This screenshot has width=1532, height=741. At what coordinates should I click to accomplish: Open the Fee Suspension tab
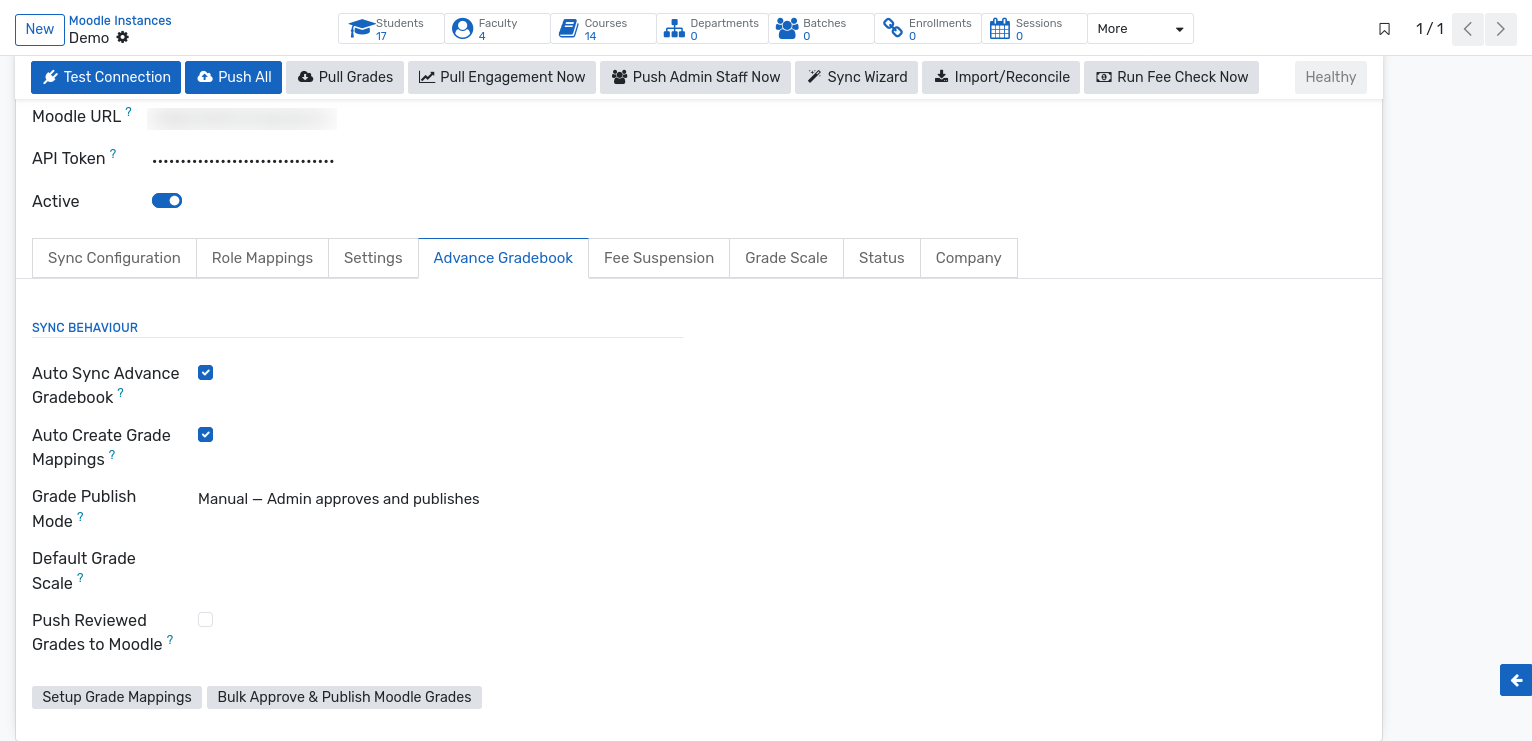click(x=659, y=258)
